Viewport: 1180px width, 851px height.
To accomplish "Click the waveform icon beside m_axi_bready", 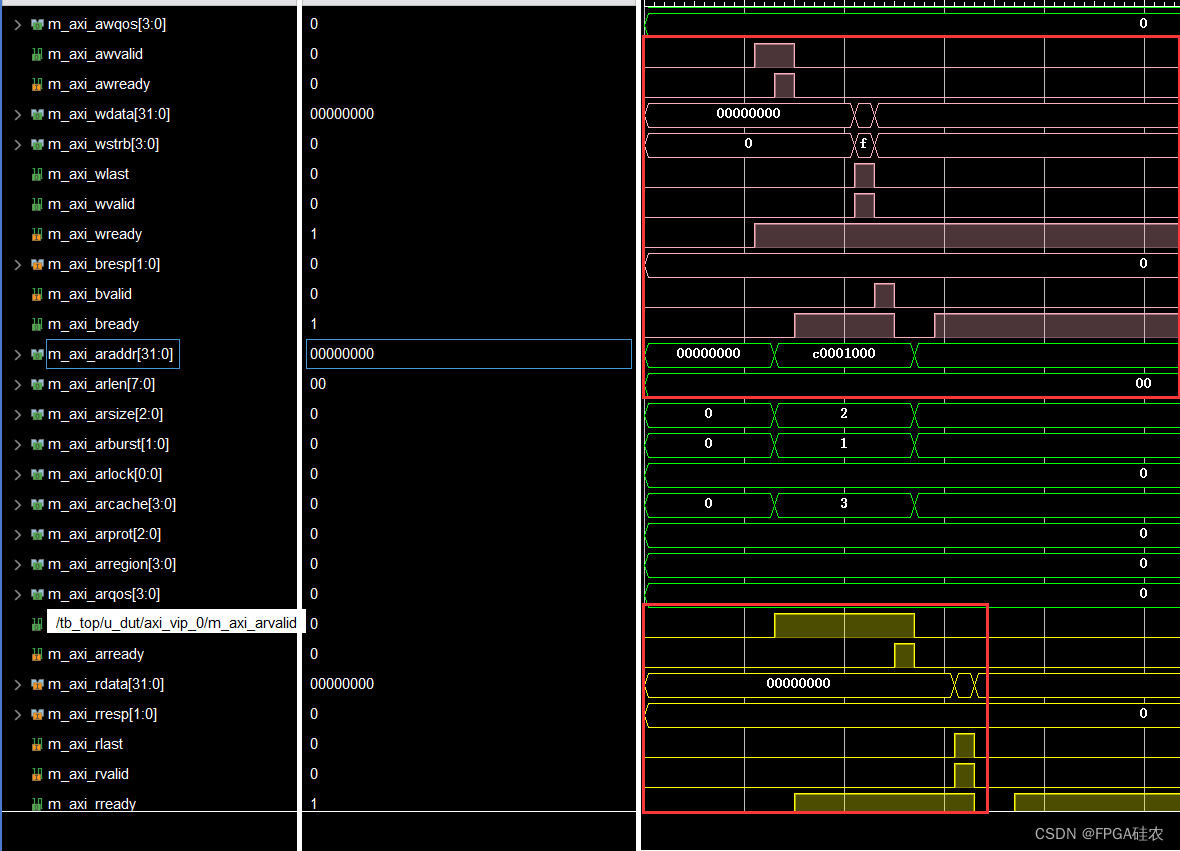I will (x=37, y=324).
